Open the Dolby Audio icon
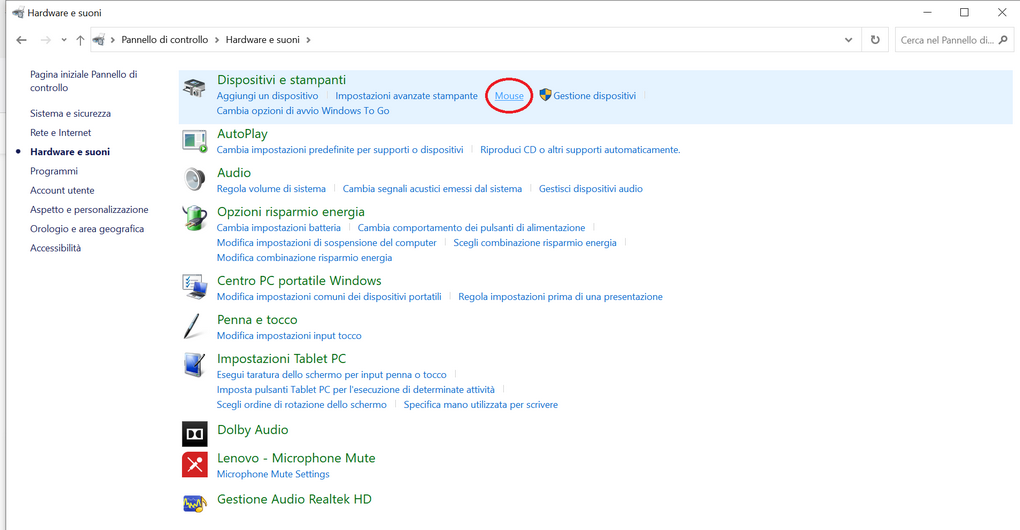Image resolution: width=1020 pixels, height=530 pixels. 195,434
